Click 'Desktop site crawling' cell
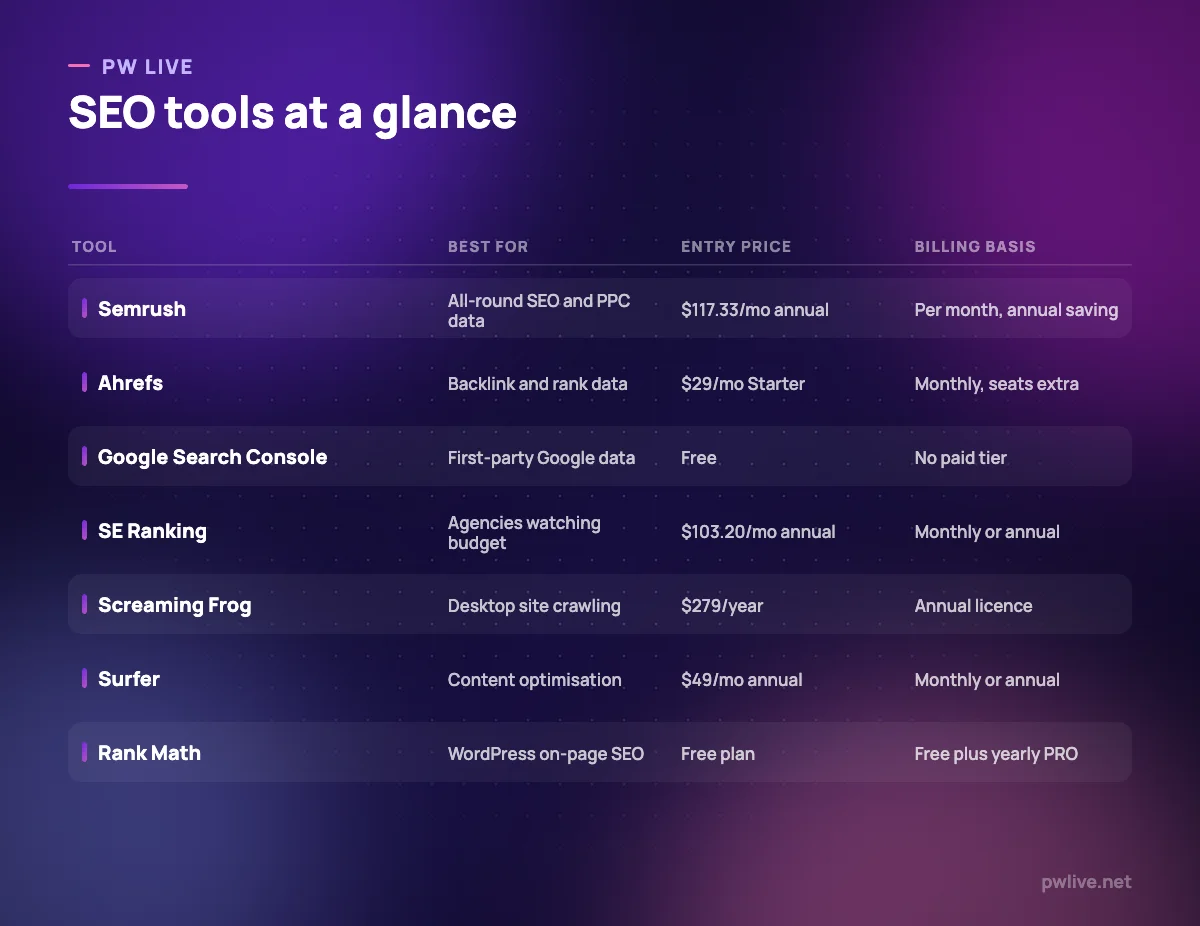The image size is (1200, 926). 534,606
